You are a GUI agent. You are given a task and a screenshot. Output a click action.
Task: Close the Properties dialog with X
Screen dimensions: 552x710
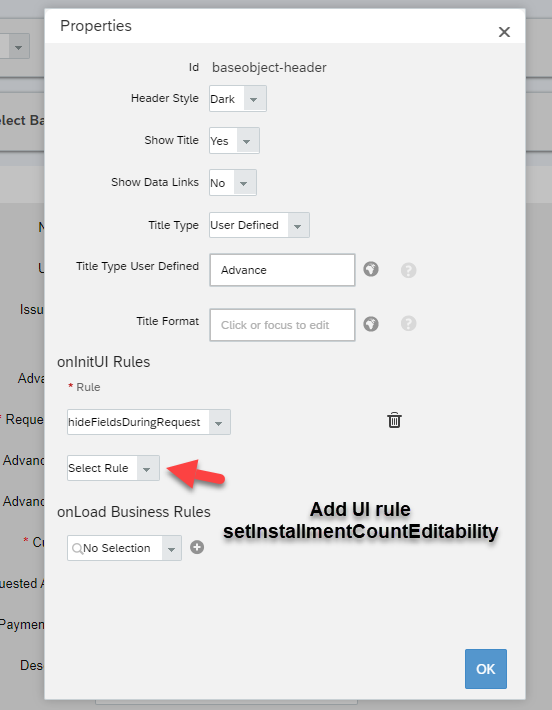504,32
